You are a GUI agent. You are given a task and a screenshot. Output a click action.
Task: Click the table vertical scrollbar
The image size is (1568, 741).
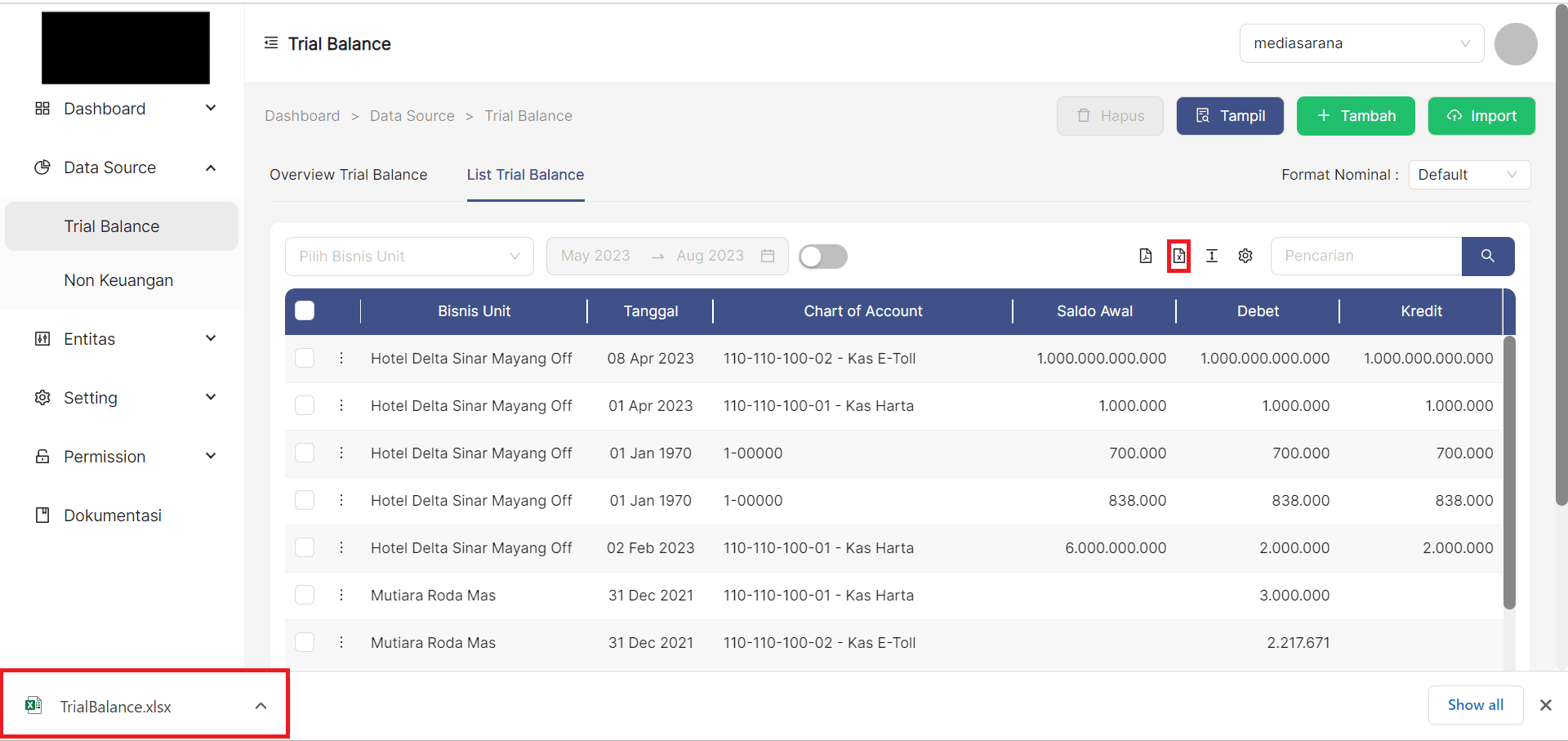coord(1509,472)
